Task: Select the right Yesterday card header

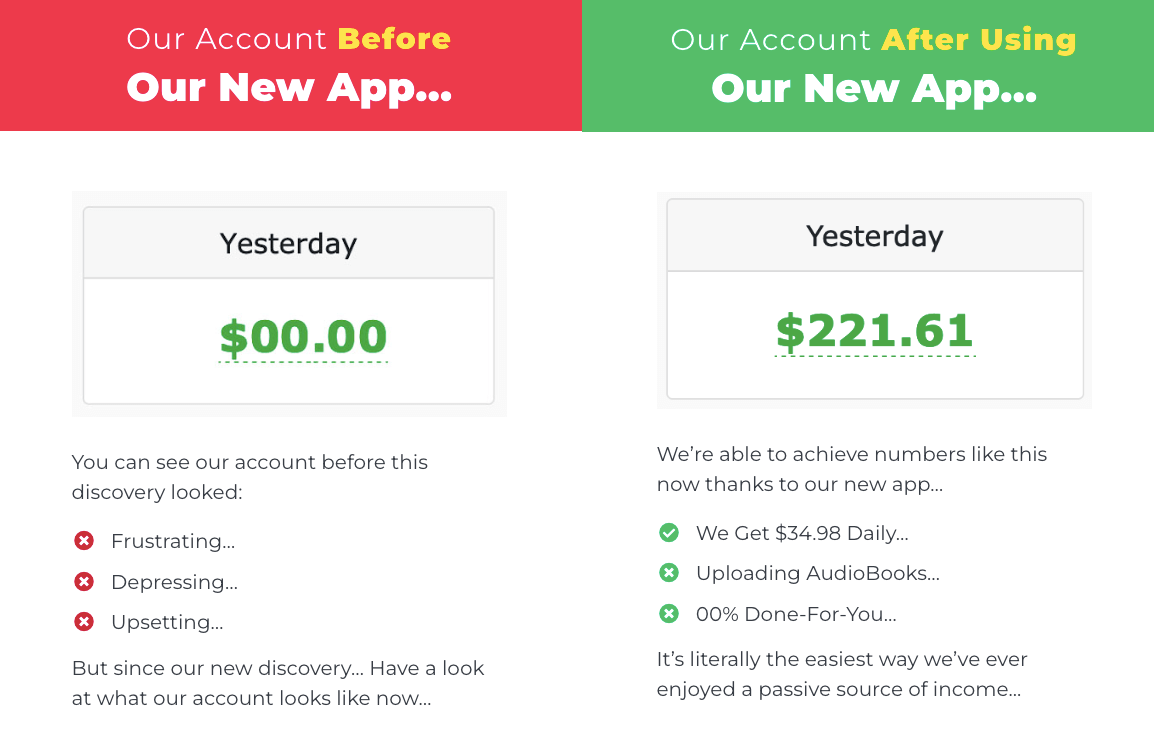Action: (x=875, y=235)
